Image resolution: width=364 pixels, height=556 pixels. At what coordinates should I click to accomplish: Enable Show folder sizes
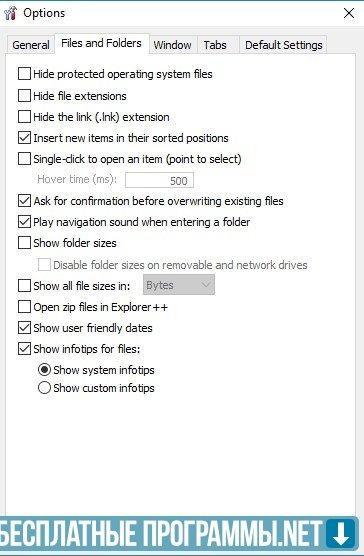pos(24,243)
